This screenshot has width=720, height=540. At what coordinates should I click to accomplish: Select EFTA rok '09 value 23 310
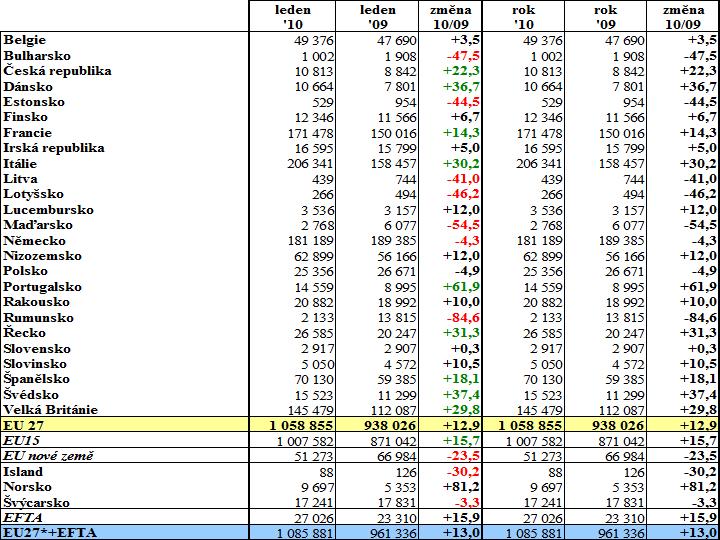pos(625,518)
